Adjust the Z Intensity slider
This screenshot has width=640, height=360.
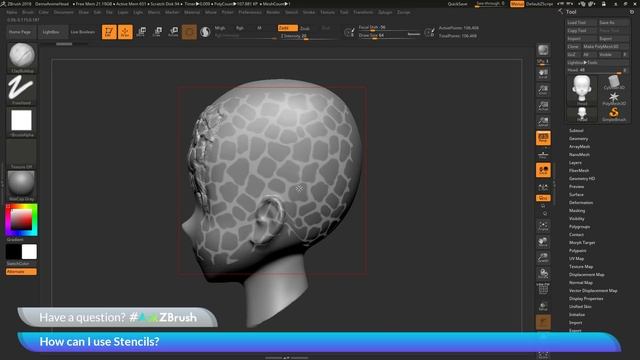point(307,36)
